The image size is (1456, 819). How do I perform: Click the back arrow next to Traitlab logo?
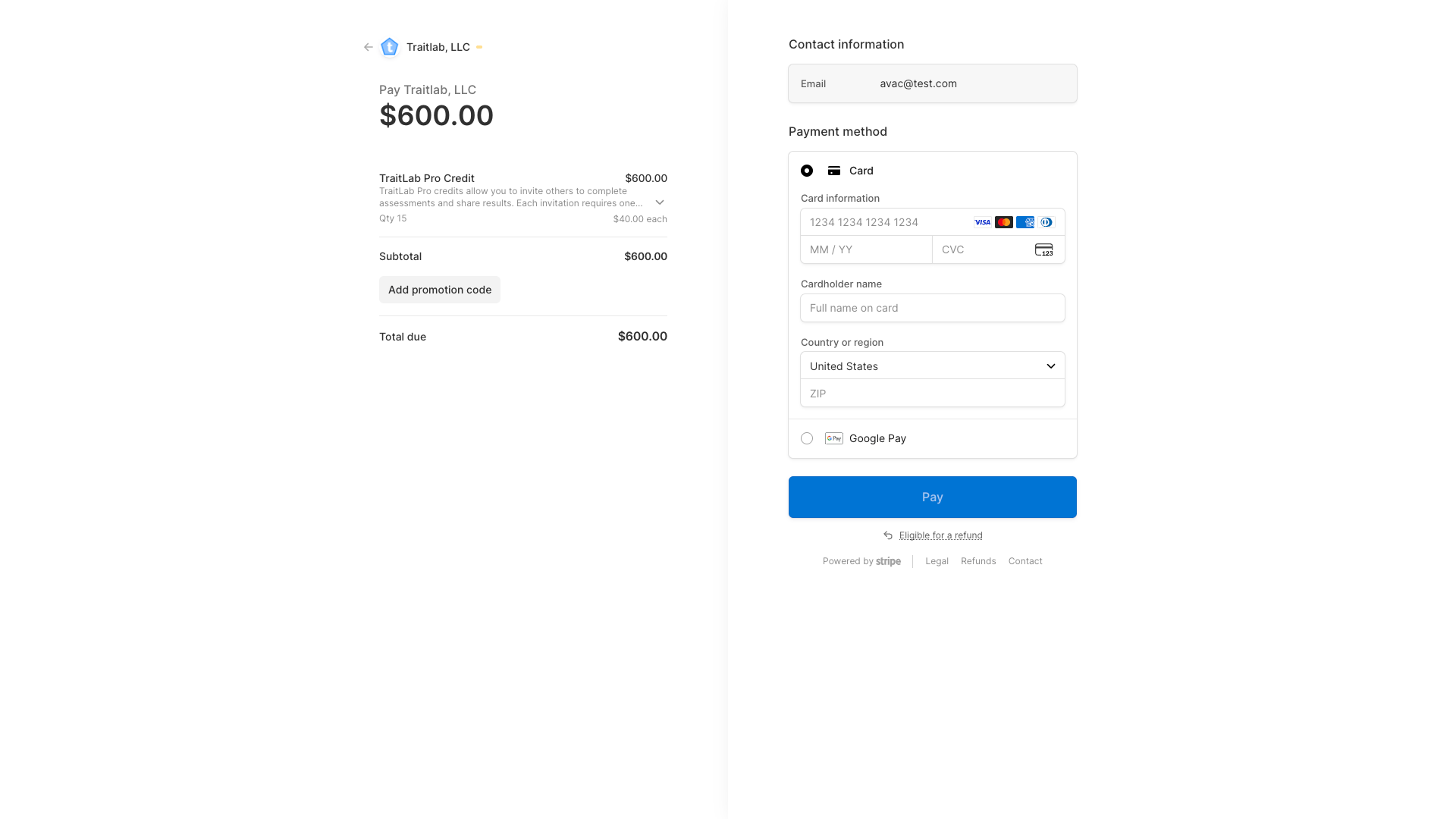coord(369,47)
